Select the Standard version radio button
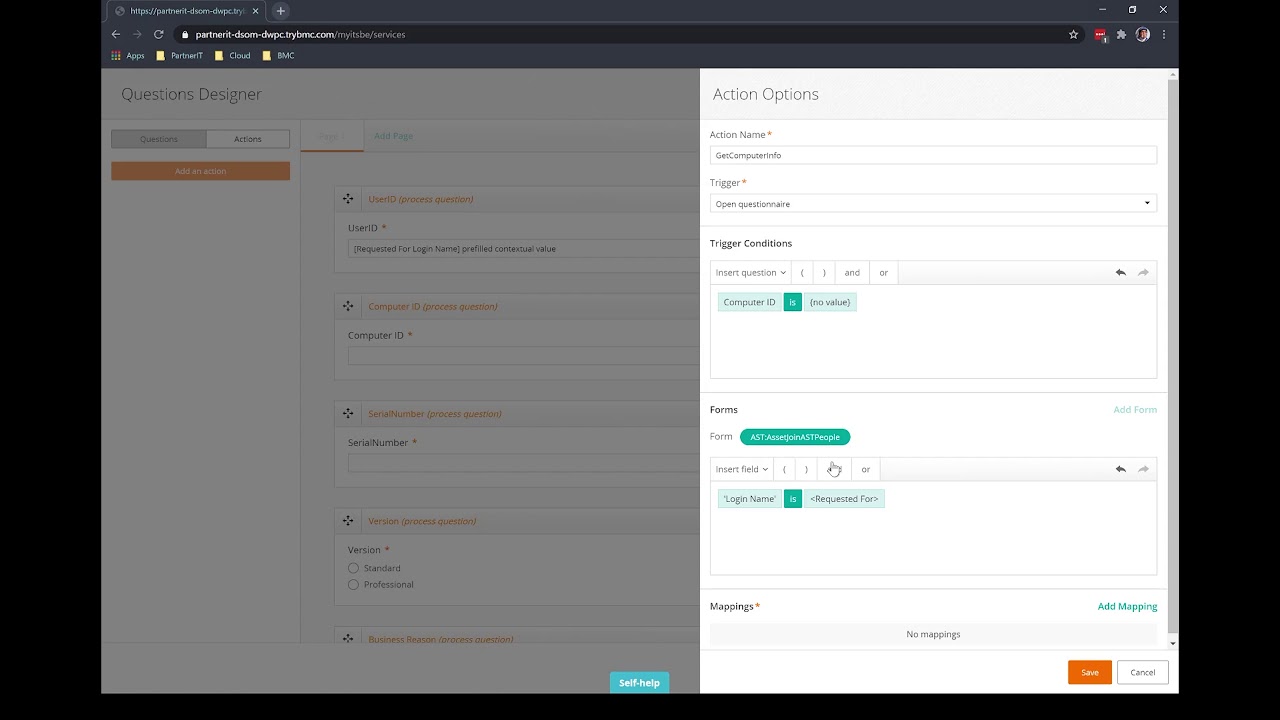 tap(353, 568)
